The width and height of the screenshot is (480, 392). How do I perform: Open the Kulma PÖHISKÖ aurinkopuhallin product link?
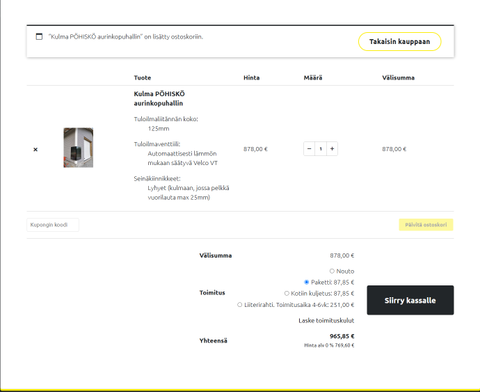159,98
